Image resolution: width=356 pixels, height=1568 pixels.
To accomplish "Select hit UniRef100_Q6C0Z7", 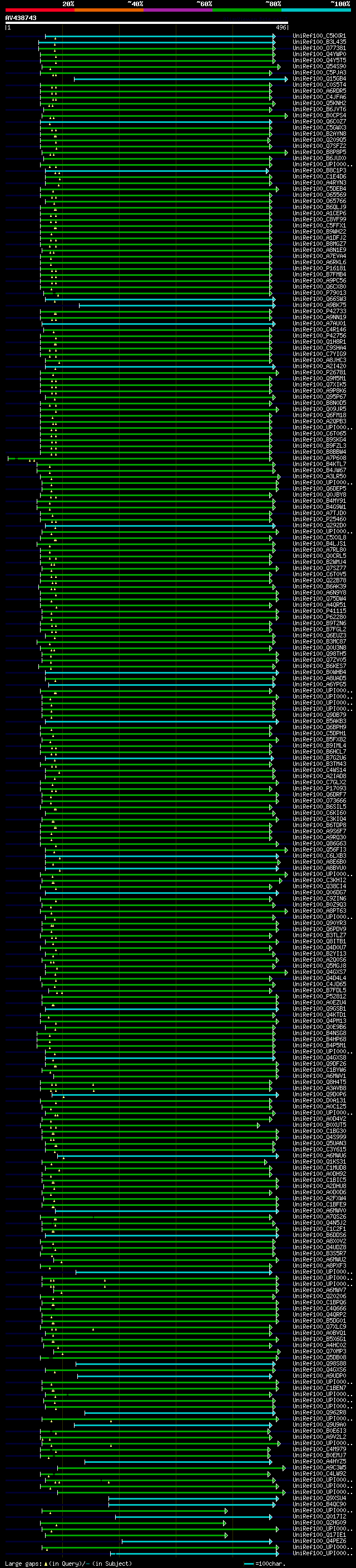I will coord(319,121).
